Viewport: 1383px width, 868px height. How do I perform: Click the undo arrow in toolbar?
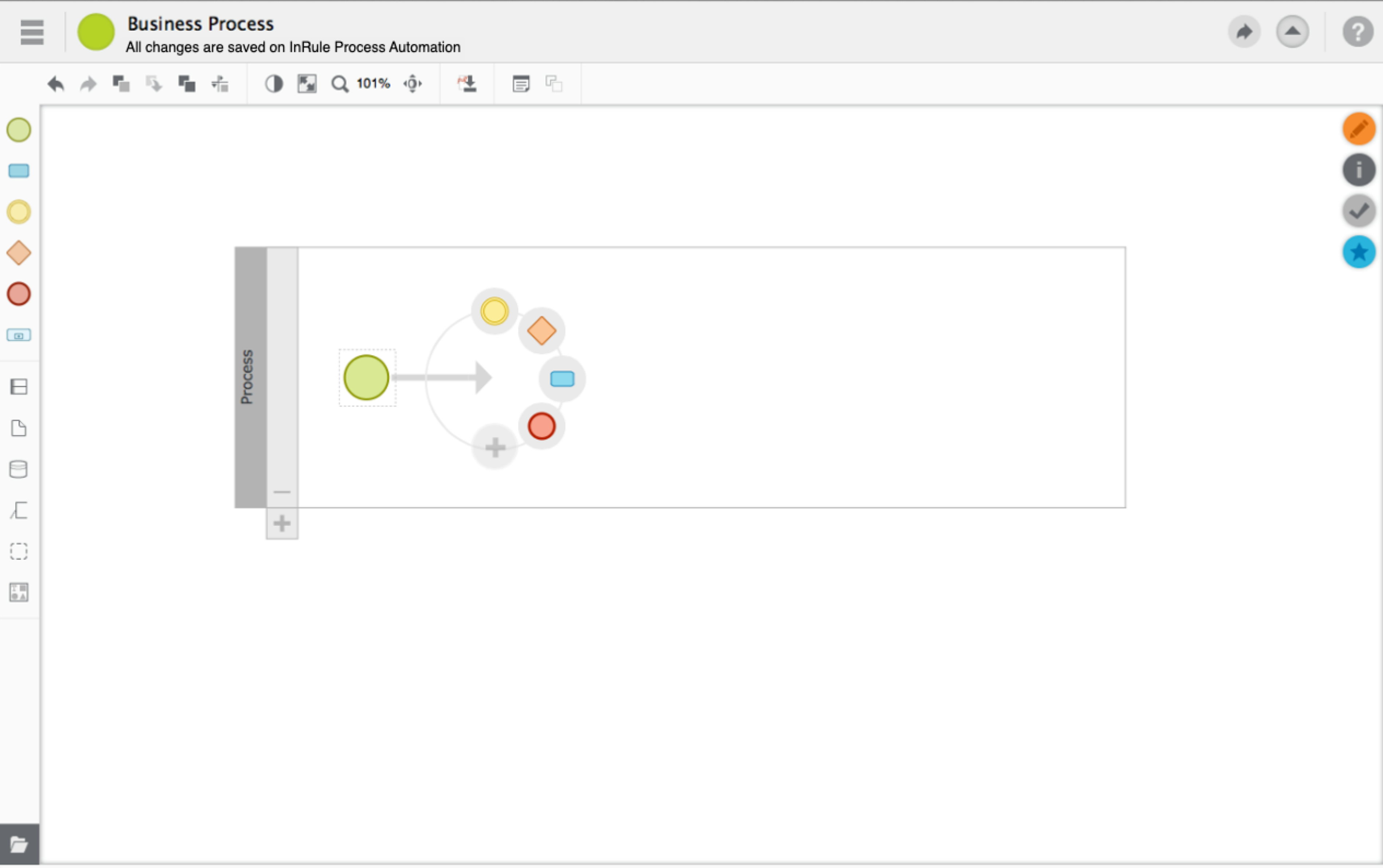click(56, 85)
